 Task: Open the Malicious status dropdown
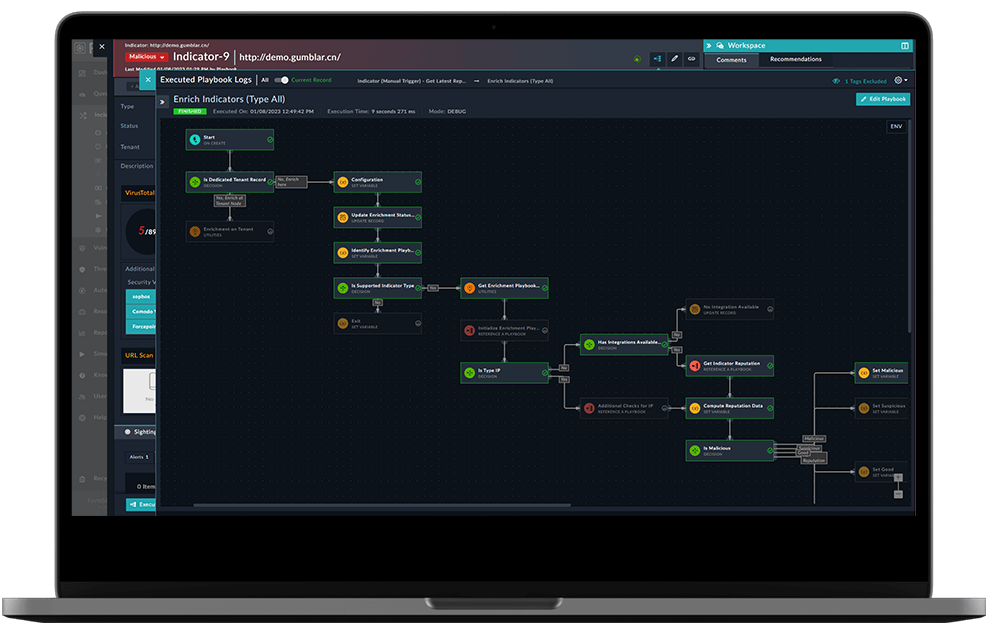[147, 57]
